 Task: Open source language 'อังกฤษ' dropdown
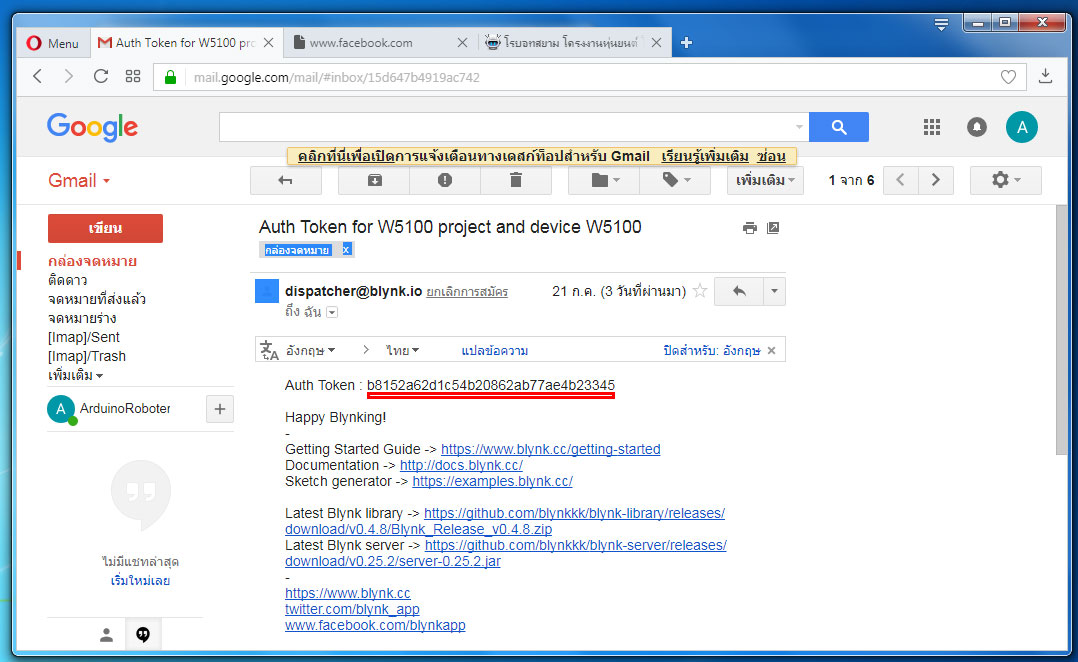[x=310, y=351]
